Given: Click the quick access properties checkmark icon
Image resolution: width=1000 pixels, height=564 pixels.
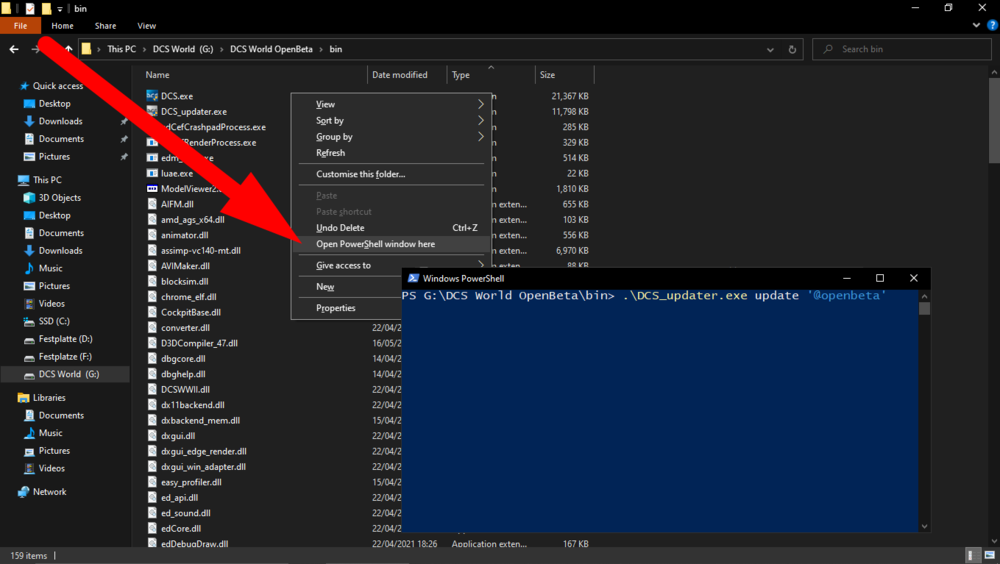Looking at the screenshot, I should (29, 8).
